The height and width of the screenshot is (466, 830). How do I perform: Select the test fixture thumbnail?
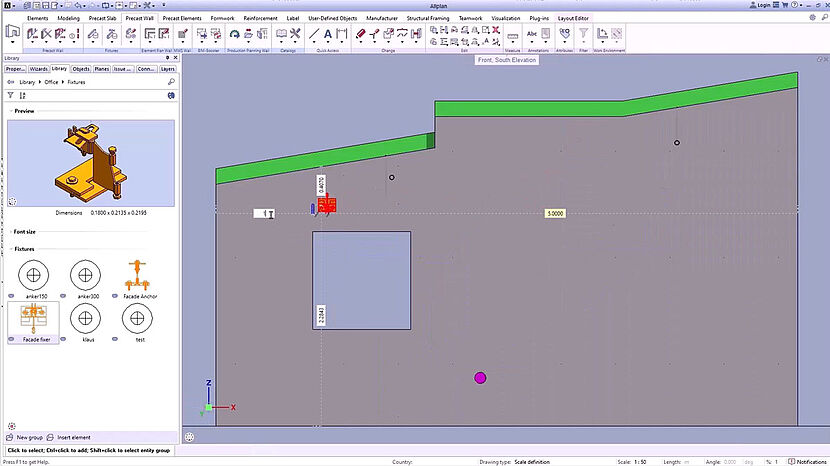(x=137, y=319)
